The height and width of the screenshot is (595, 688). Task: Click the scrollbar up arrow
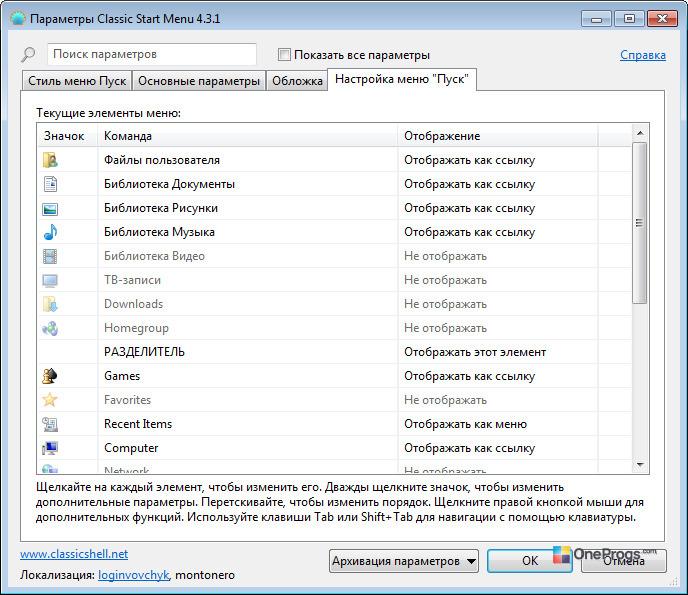point(640,133)
